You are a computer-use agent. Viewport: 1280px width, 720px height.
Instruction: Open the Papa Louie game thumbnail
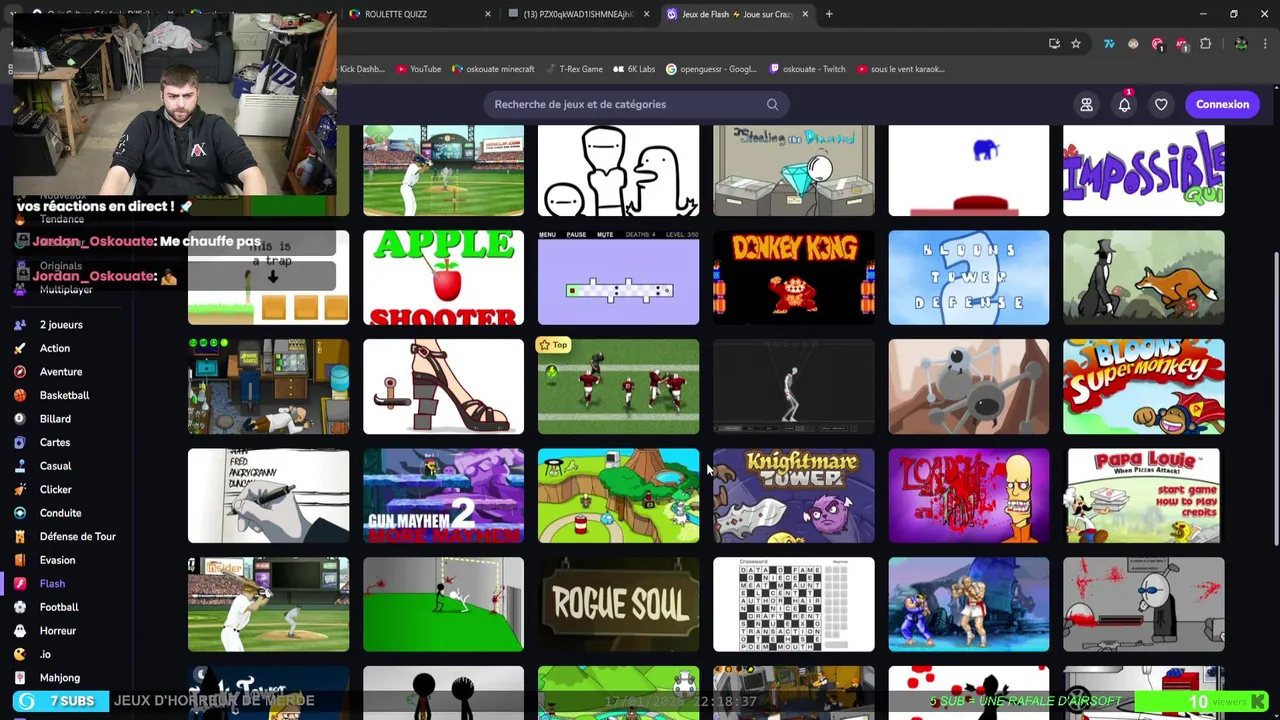point(1143,495)
